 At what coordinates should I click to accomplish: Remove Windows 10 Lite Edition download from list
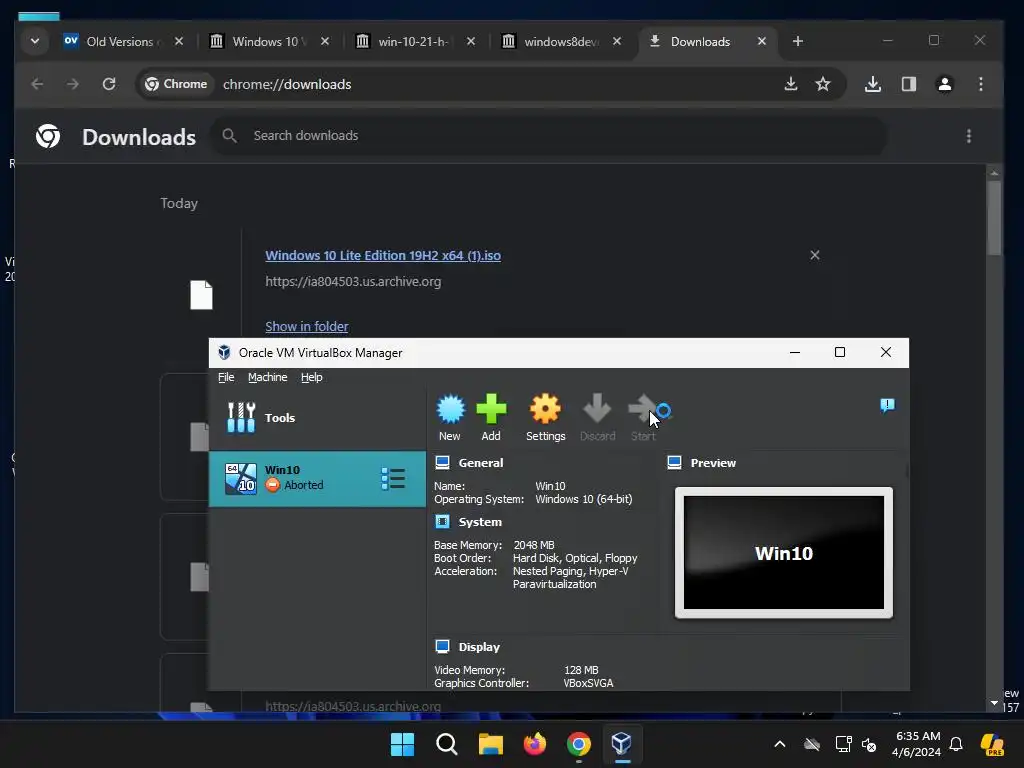tap(814, 255)
